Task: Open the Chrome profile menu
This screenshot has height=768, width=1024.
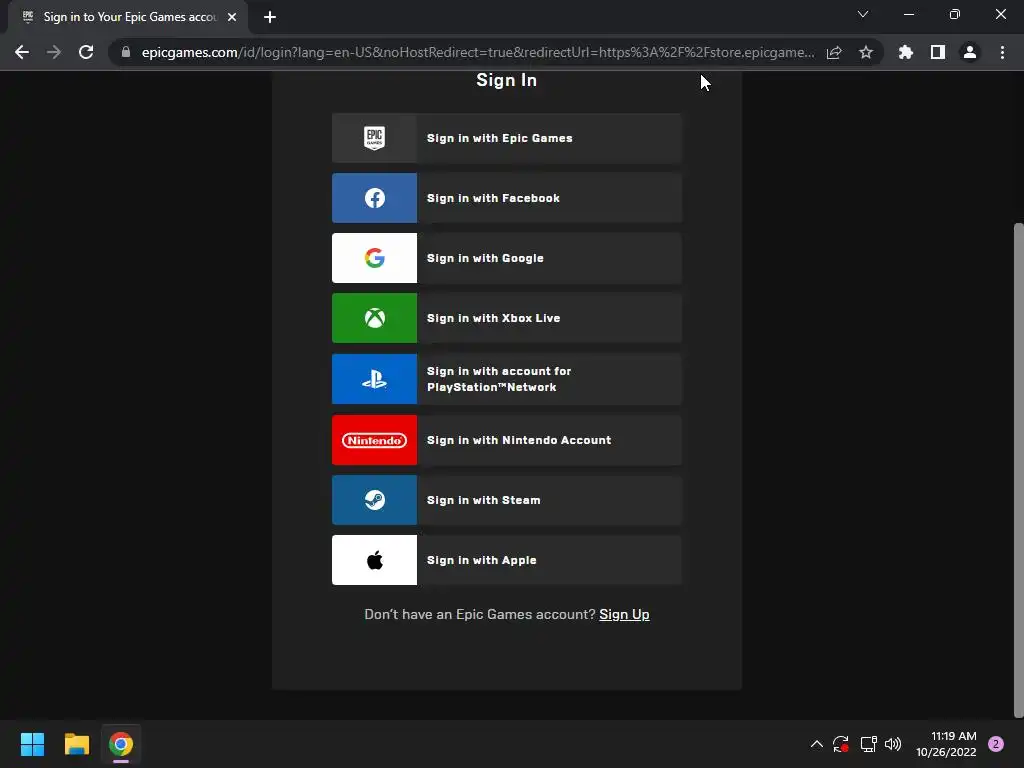Action: click(970, 52)
